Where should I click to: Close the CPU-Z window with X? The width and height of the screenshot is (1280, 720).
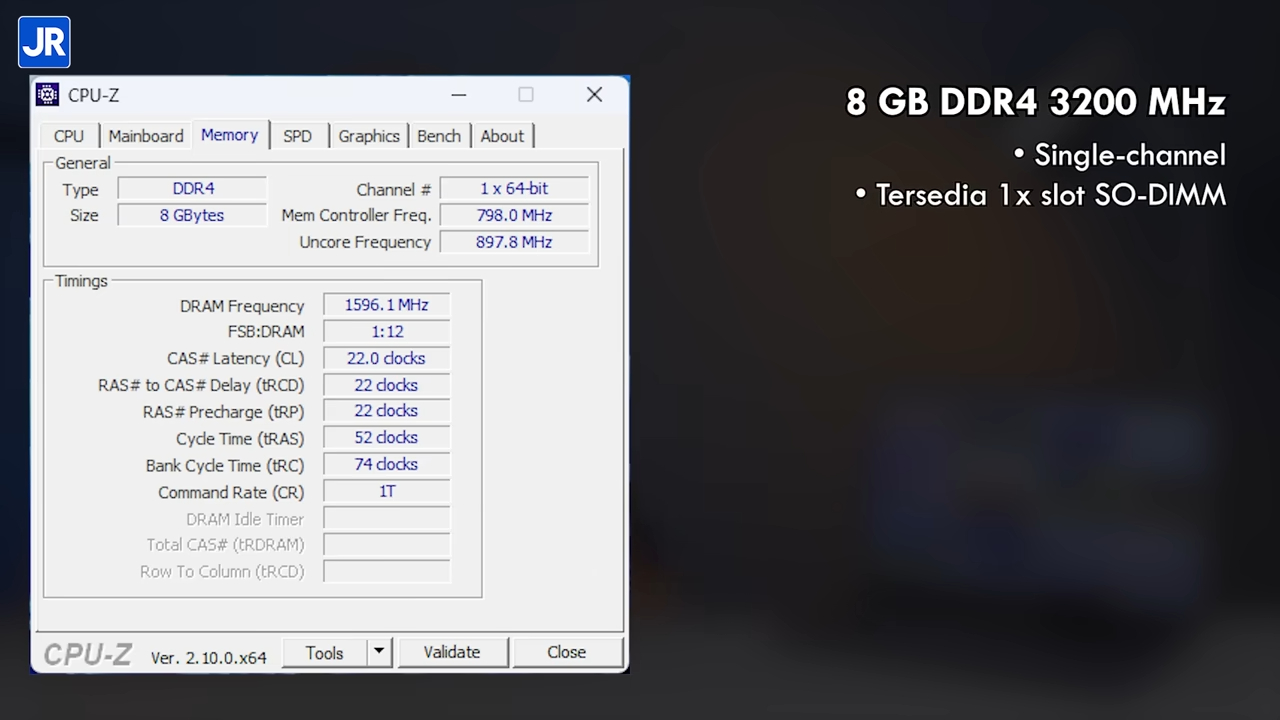click(x=594, y=95)
